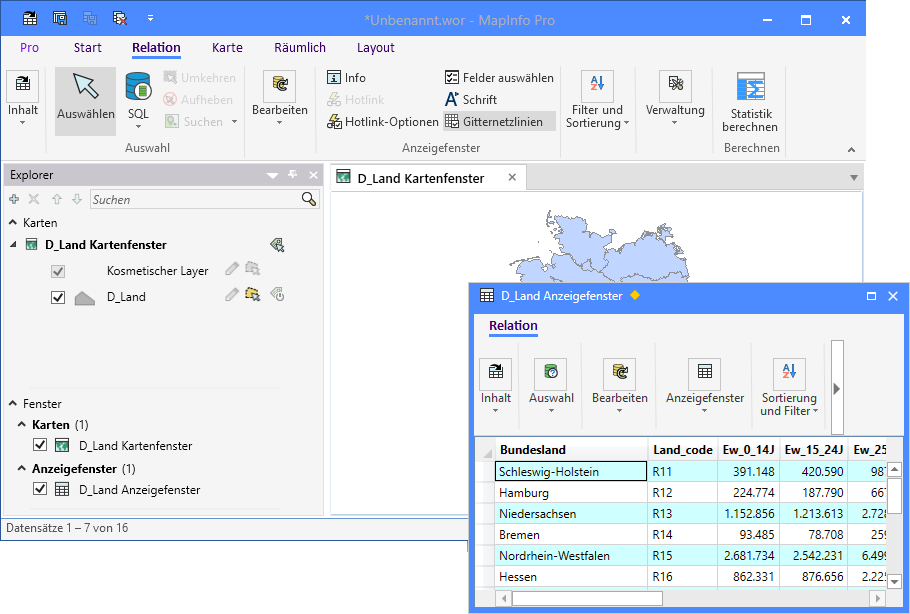Open Anzeigefenster button in the floating window toolbar
The image size is (910, 614).
[705, 385]
